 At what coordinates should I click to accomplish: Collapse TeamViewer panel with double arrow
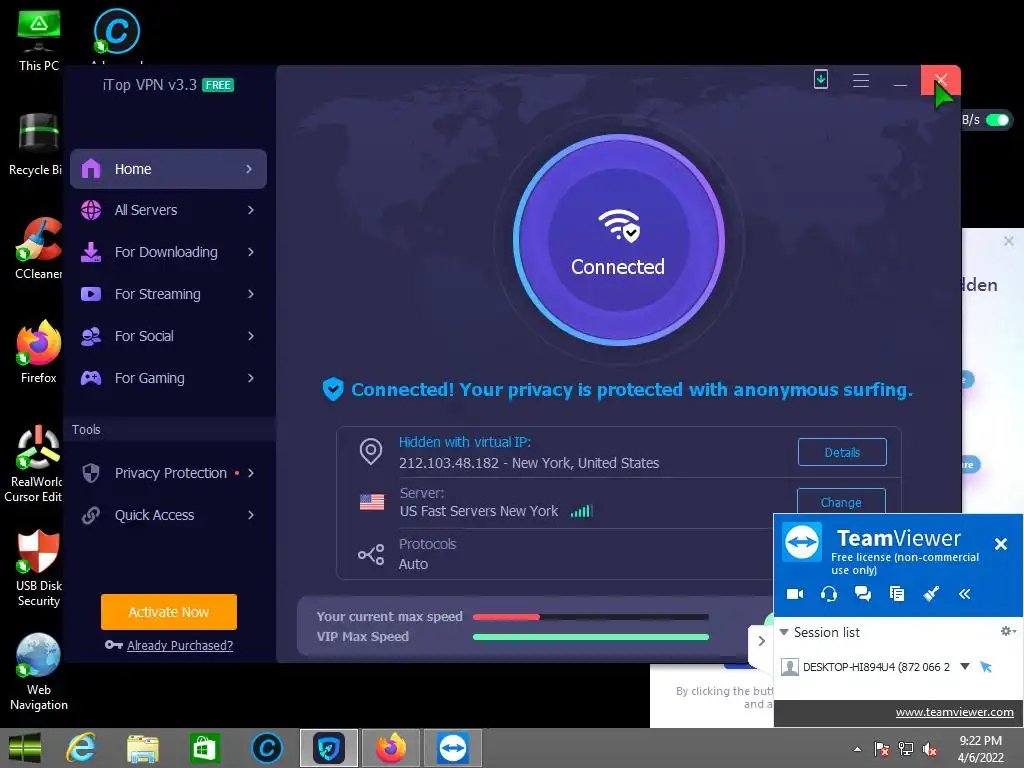[x=965, y=594]
